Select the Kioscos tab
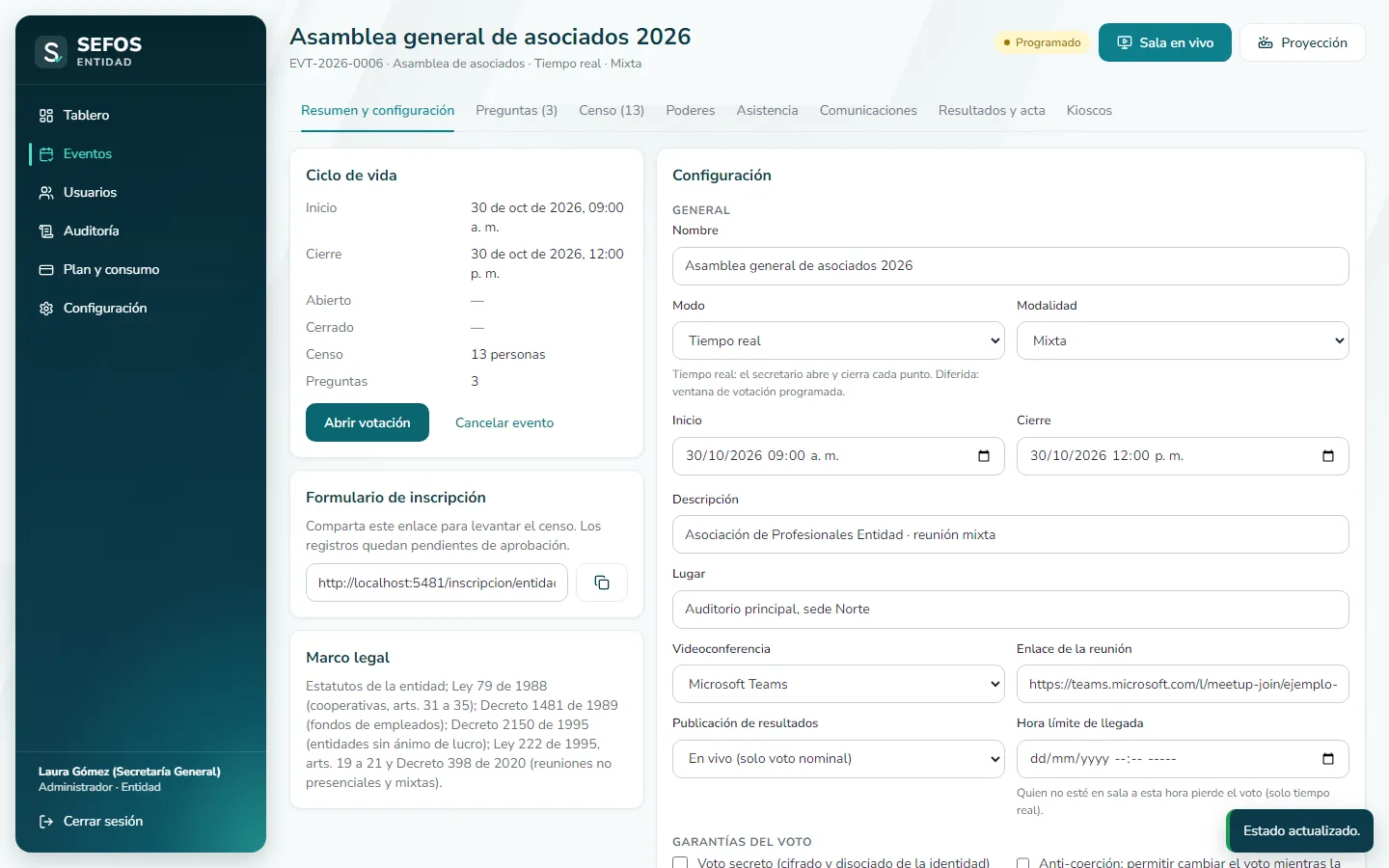Screen dimensions: 1389x868 (x=1089, y=111)
